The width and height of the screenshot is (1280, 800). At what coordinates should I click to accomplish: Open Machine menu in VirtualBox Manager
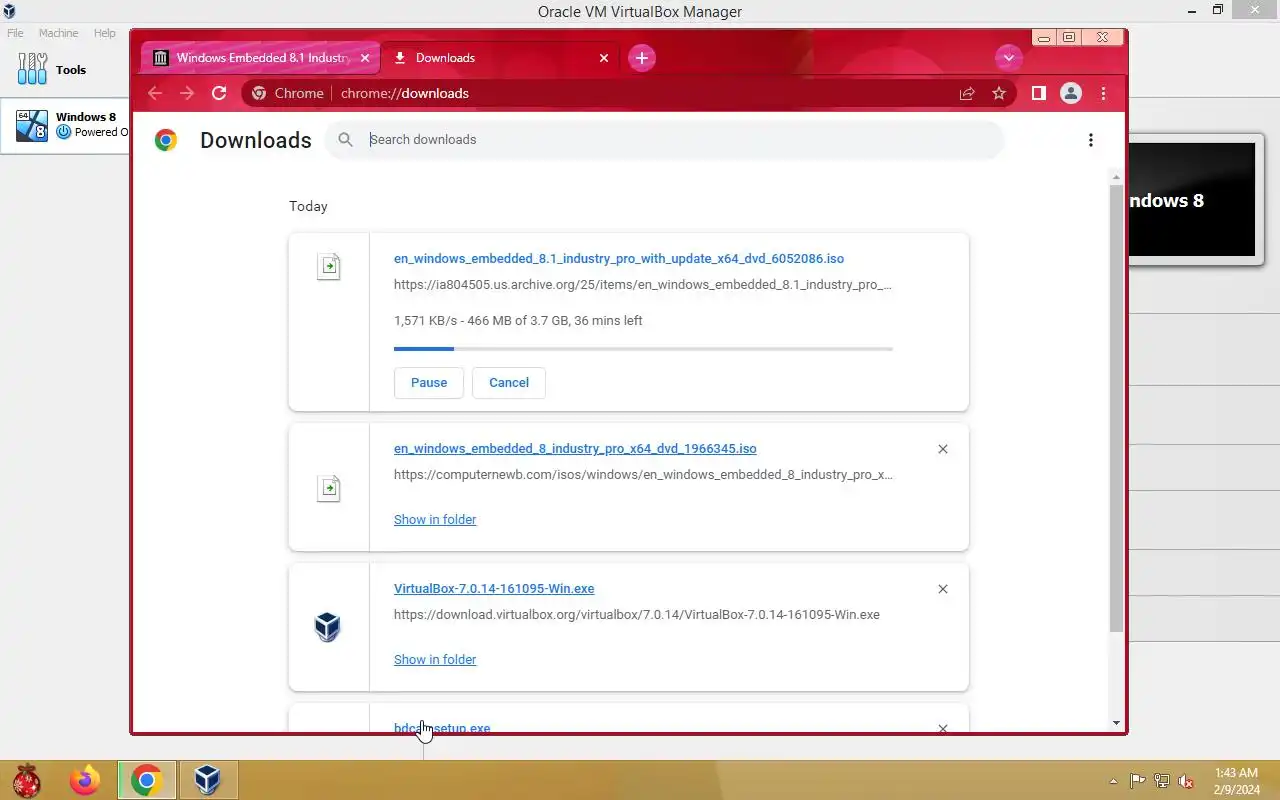pyautogui.click(x=58, y=33)
